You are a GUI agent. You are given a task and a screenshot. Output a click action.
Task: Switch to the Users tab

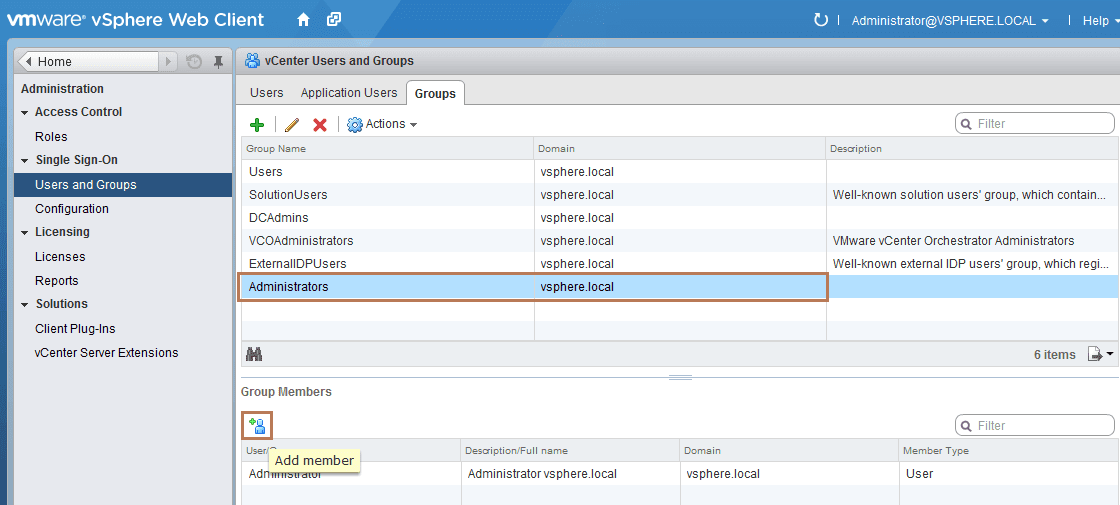pyautogui.click(x=266, y=93)
